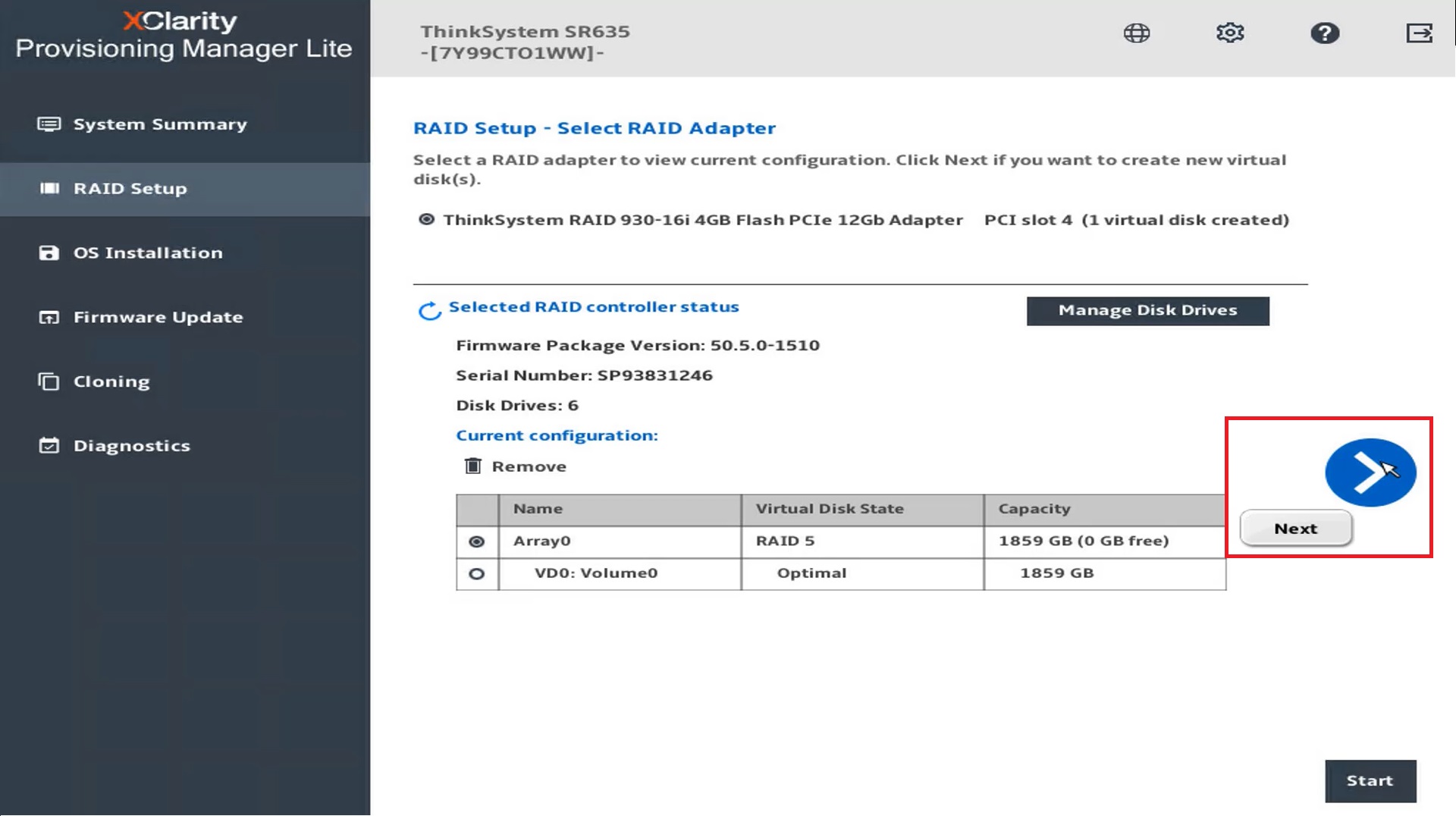Viewport: 1456px width, 816px height.
Task: Click the RAID Setup - Select RAID Adapter heading
Action: click(594, 128)
